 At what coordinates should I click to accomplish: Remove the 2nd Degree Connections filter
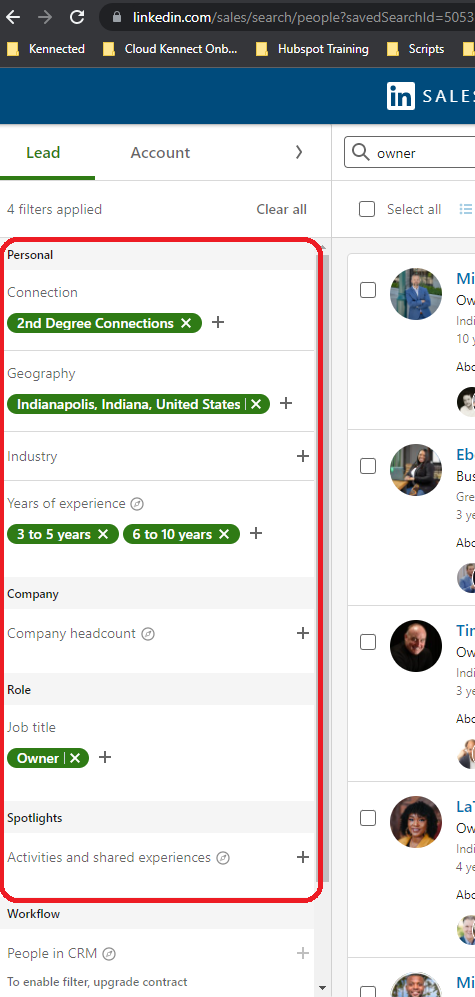click(x=186, y=323)
